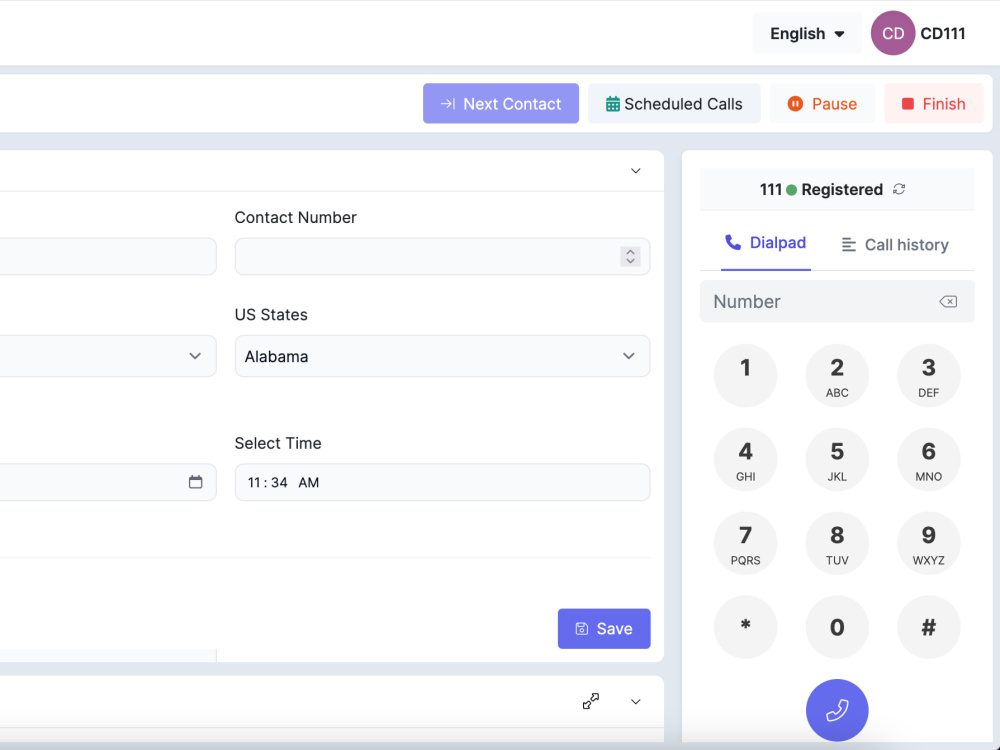Tap the star key on keypad
The width and height of the screenshot is (1000, 750).
click(746, 627)
